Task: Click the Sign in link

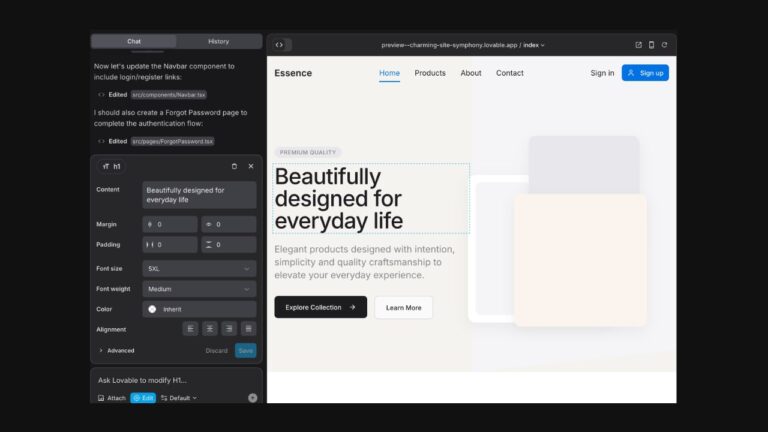Action: 602,73
